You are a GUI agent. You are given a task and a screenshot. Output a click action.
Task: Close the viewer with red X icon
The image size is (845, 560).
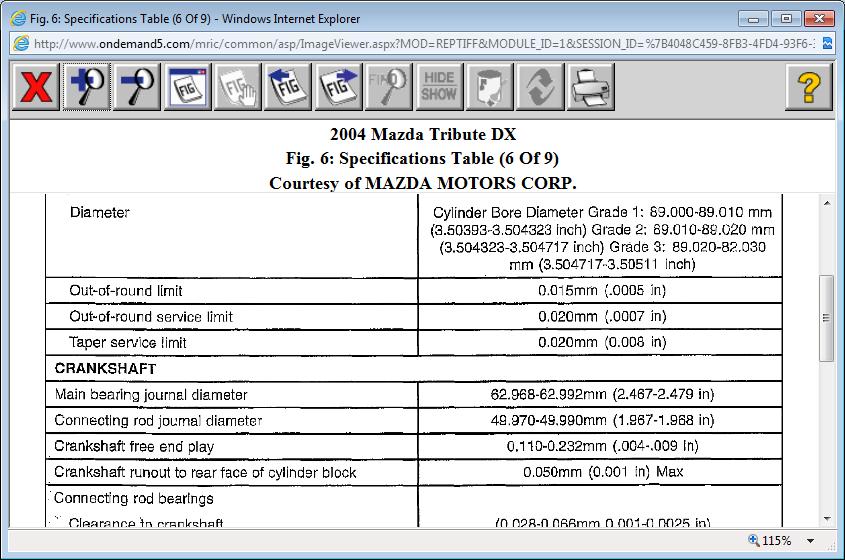(x=36, y=87)
